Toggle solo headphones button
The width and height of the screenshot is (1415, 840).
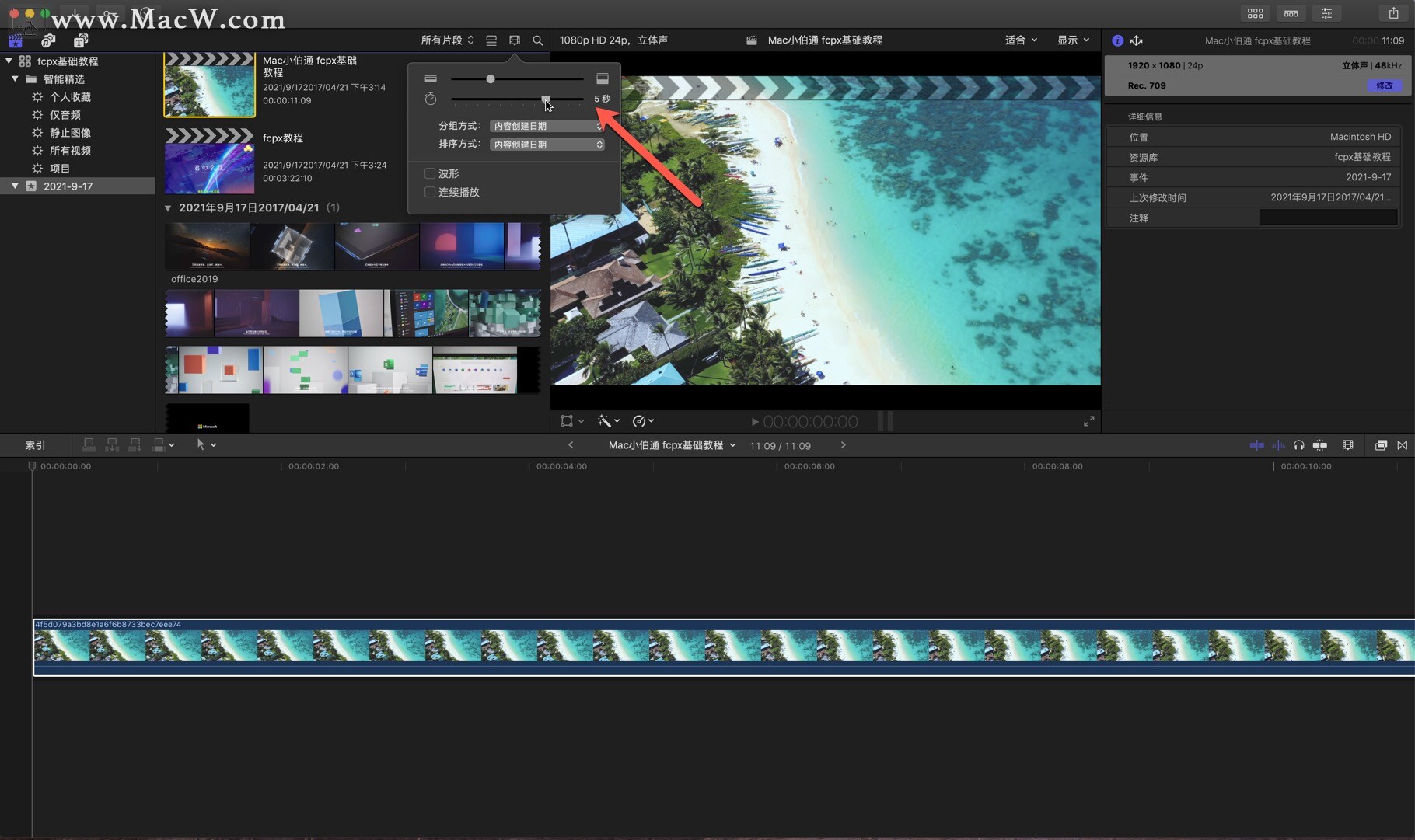pos(1299,445)
